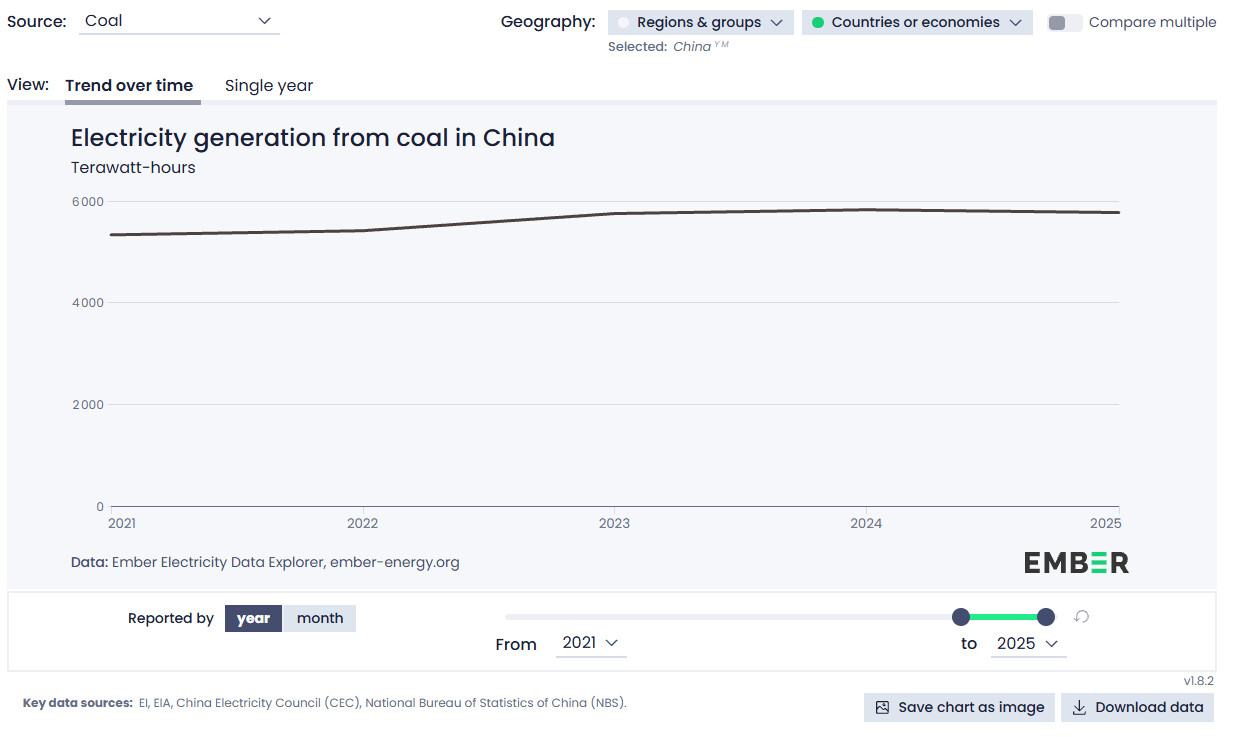The image size is (1257, 737).
Task: Open the Countries or economies dropdown
Action: click(x=917, y=23)
